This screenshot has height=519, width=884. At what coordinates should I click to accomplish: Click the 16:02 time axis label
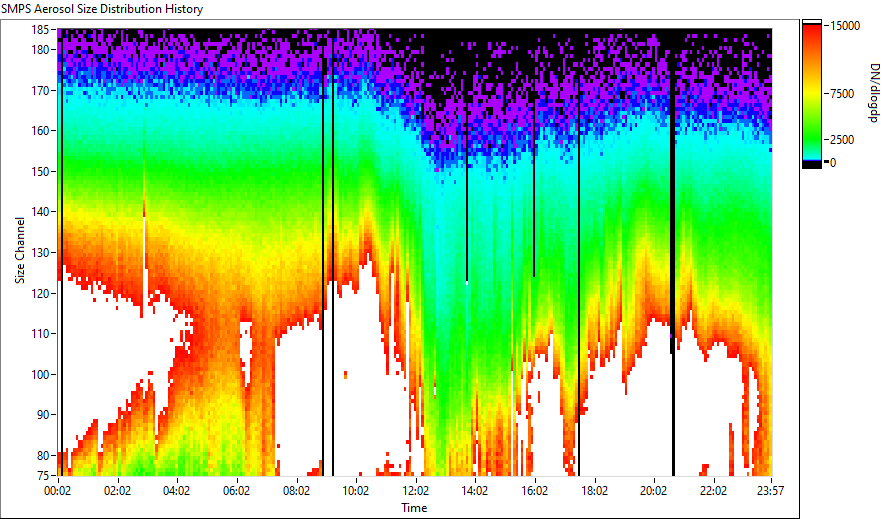click(x=534, y=491)
